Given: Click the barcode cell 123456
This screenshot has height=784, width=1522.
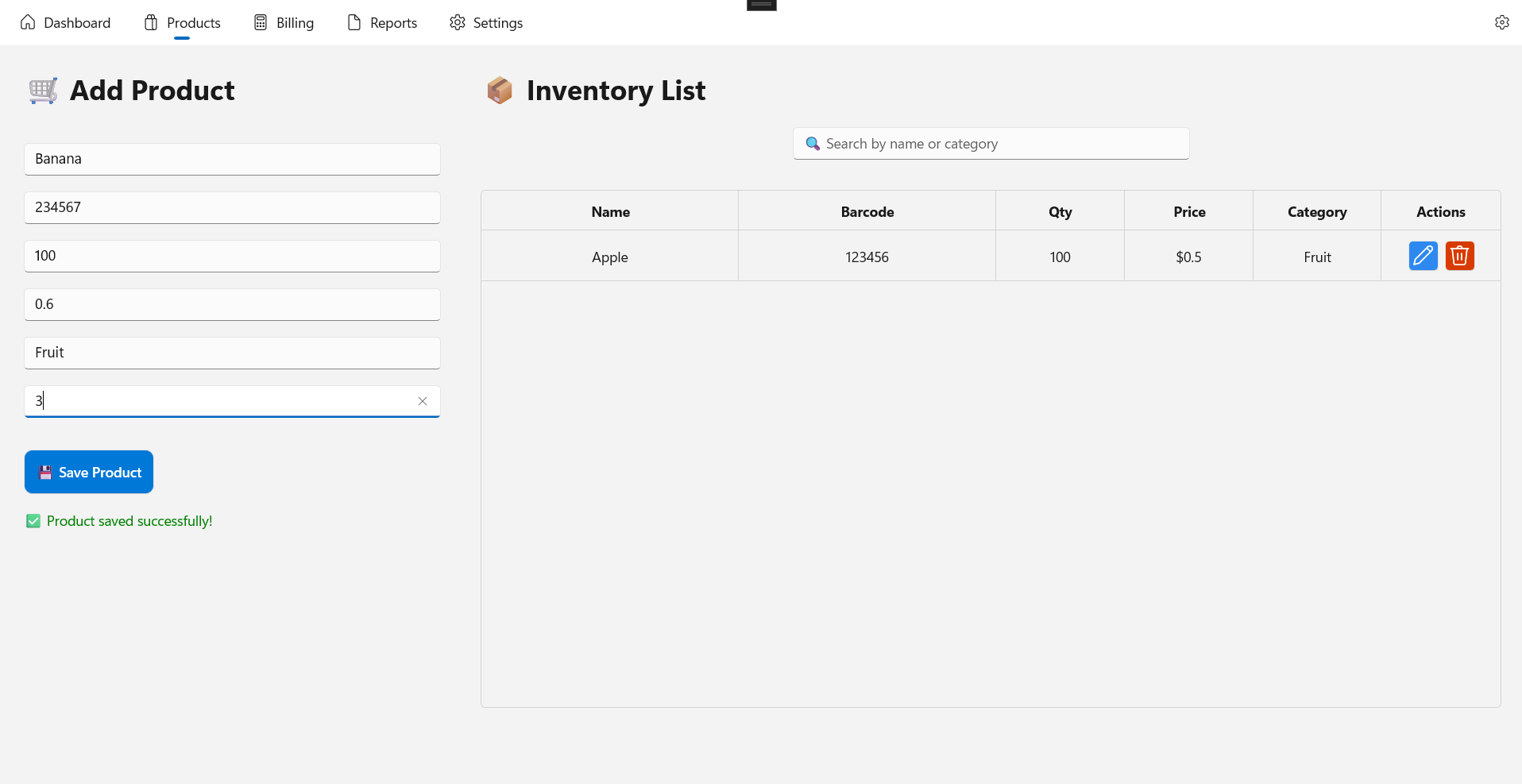Looking at the screenshot, I should pyautogui.click(x=867, y=257).
